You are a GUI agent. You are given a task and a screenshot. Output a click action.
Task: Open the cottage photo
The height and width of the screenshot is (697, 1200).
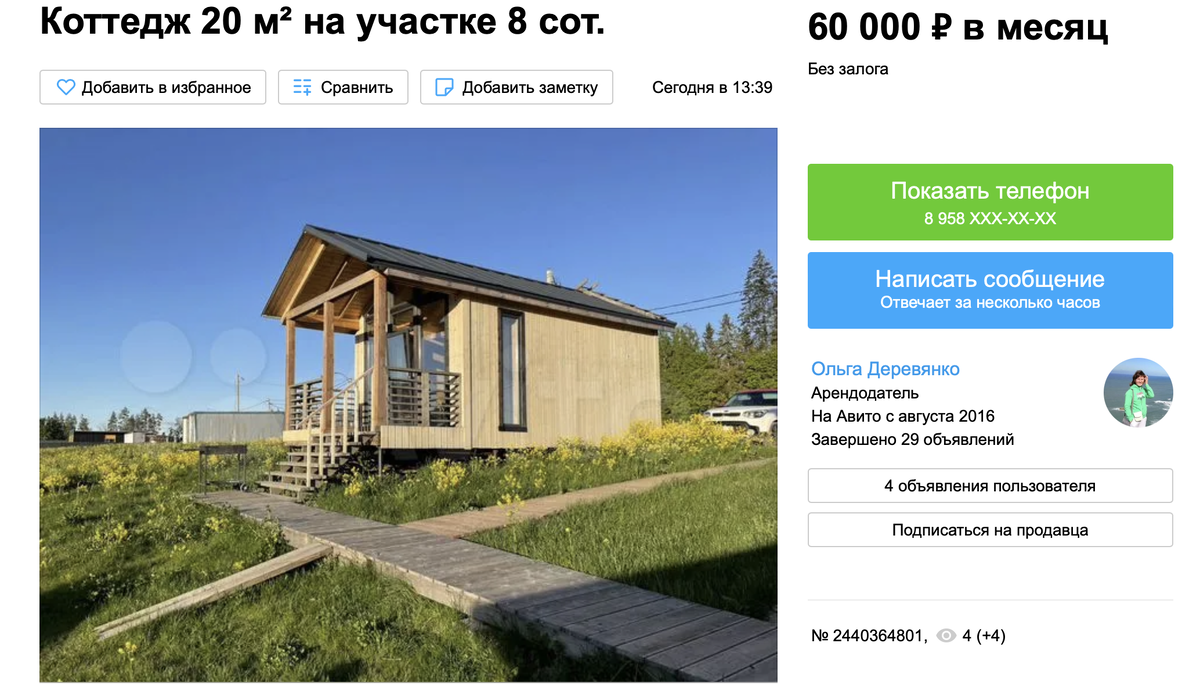(408, 405)
